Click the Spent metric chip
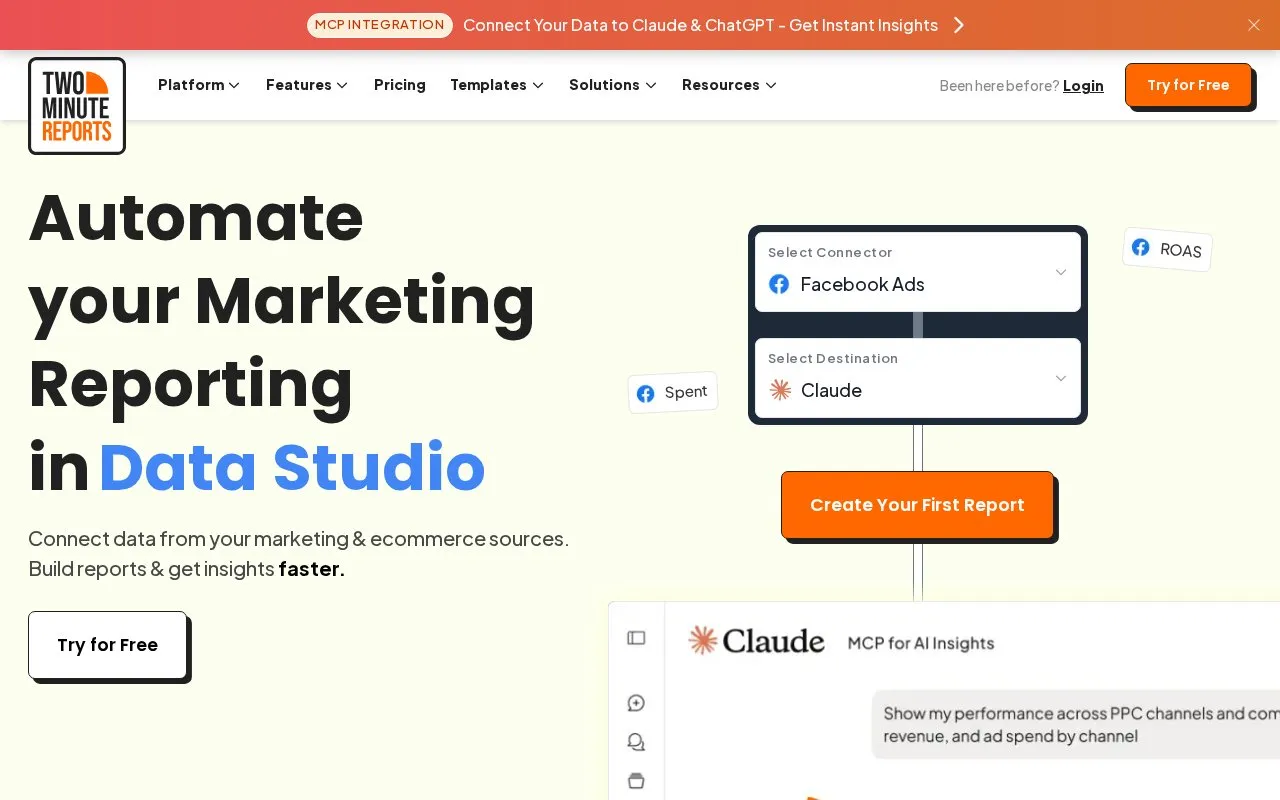 coord(673,393)
